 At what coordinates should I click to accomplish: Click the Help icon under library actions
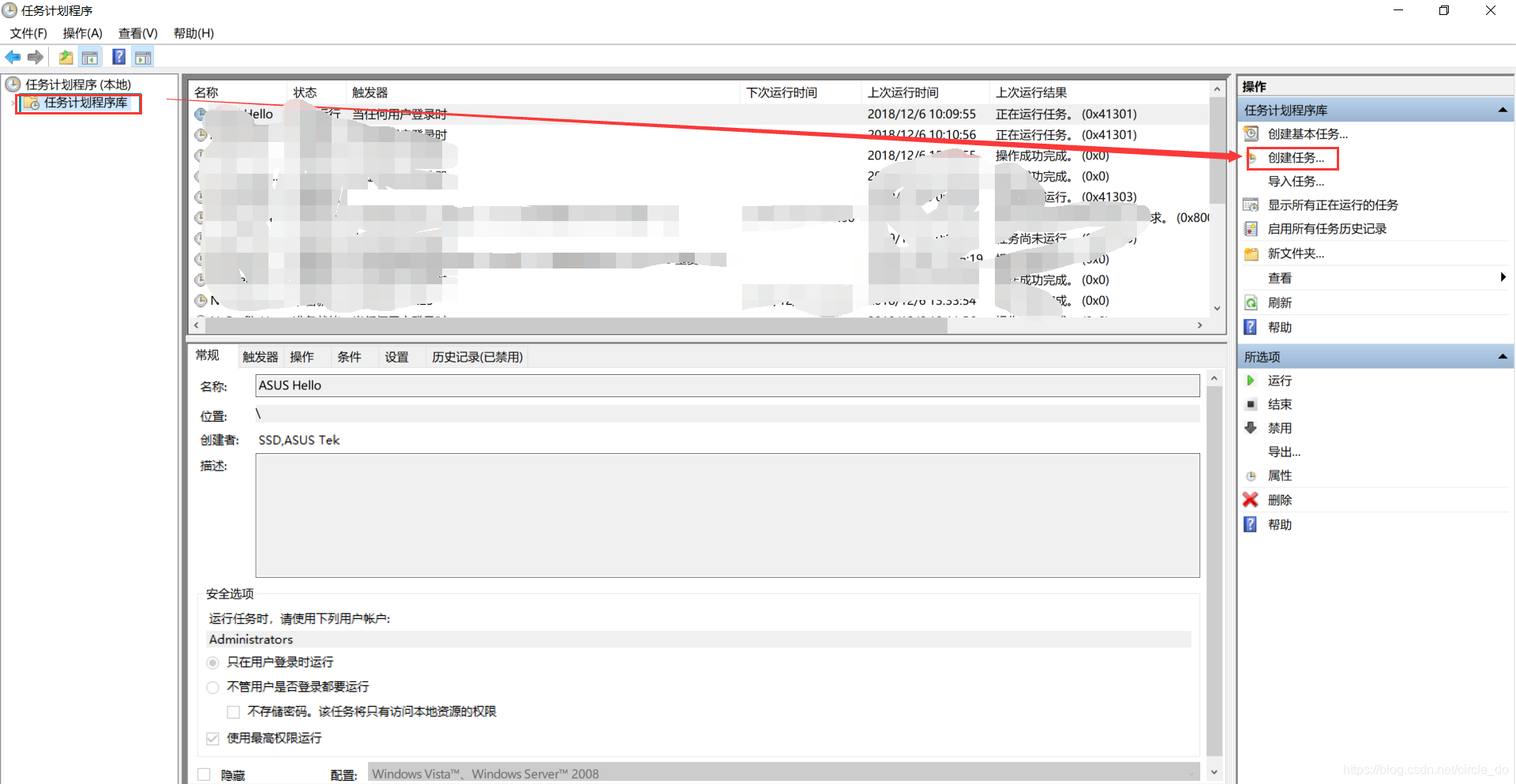1251,327
